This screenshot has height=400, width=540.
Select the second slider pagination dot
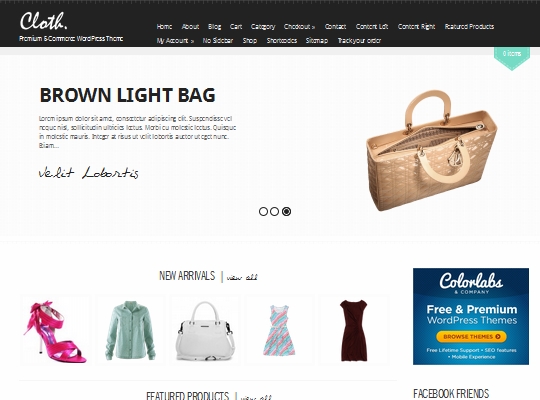(x=274, y=212)
